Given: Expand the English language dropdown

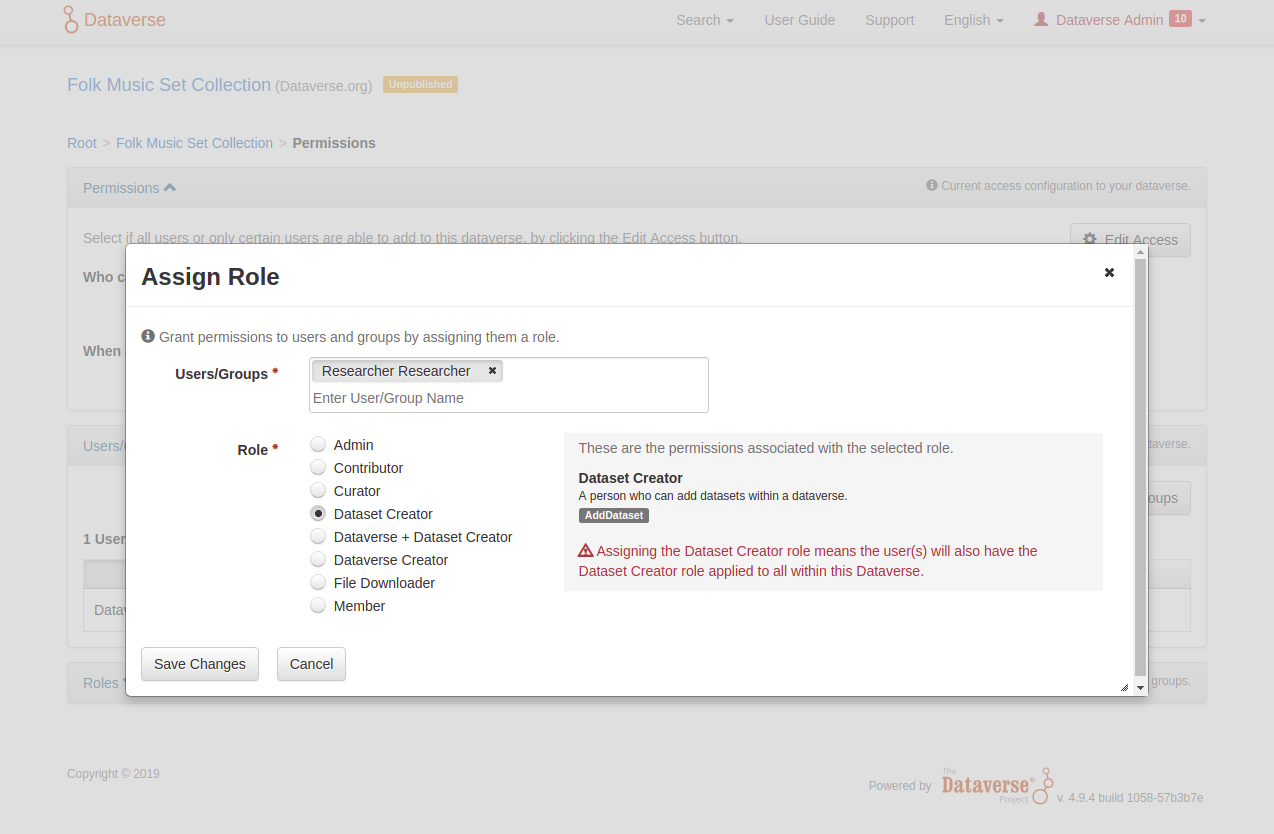Looking at the screenshot, I should (973, 20).
